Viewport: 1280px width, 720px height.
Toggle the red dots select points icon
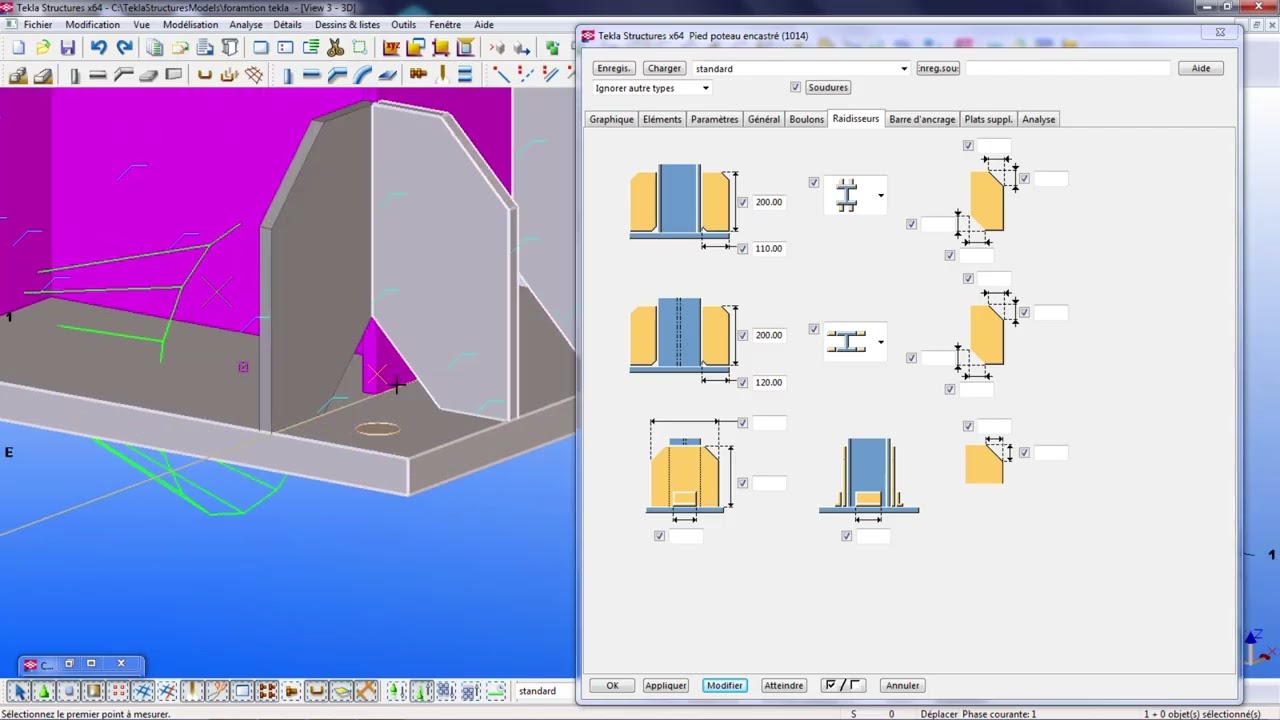[x=119, y=691]
